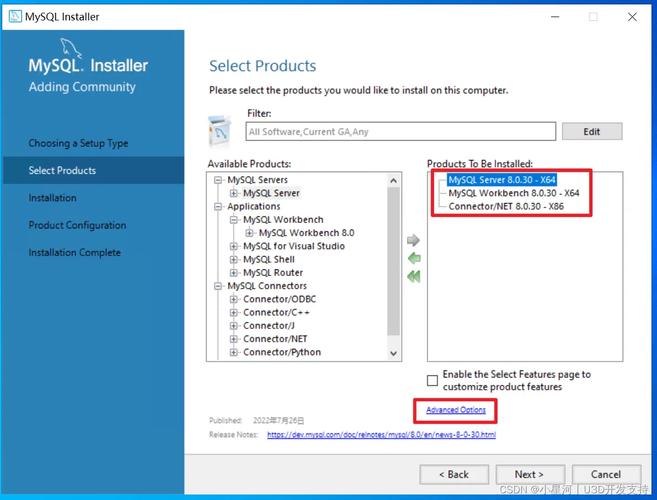Image resolution: width=657 pixels, height=500 pixels.
Task: Minimize the MySQL Installer window
Action: pos(555,17)
